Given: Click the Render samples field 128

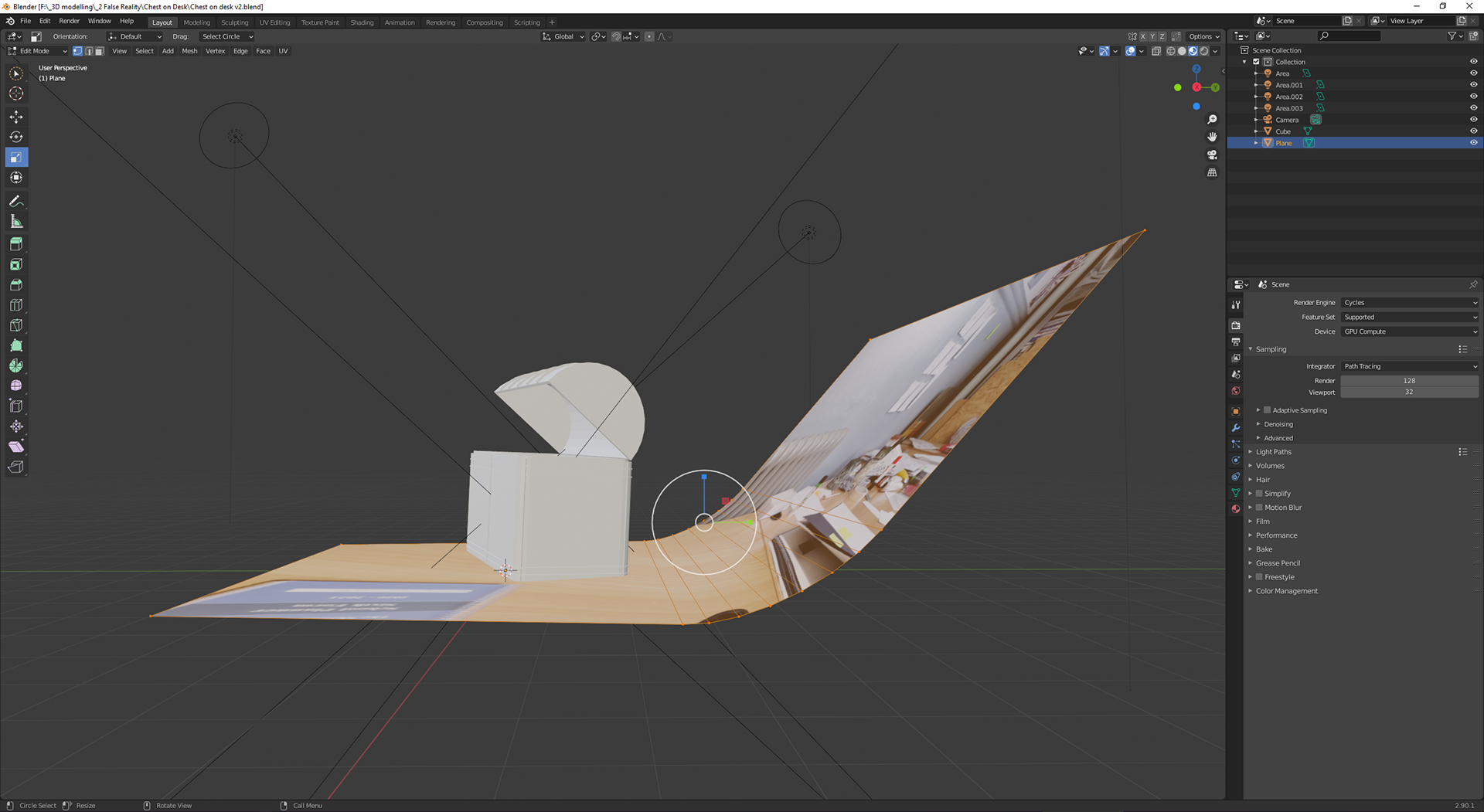Looking at the screenshot, I should [1410, 381].
